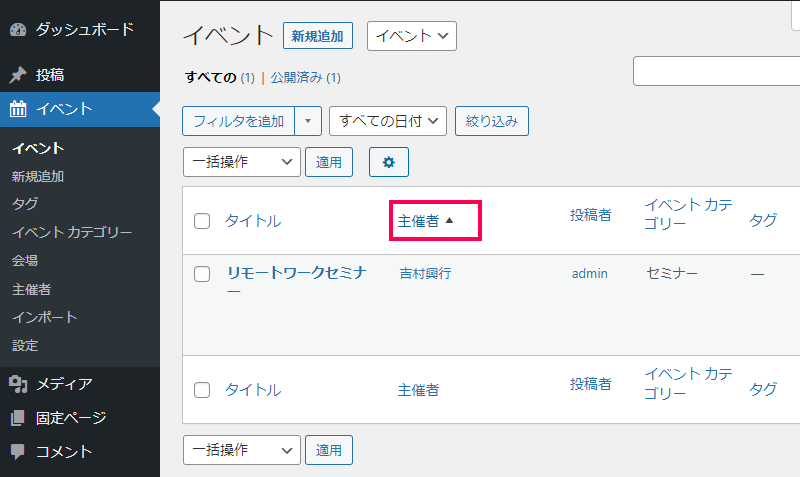Sort by 主催者 in the table header
The image size is (800, 477).
click(x=418, y=221)
